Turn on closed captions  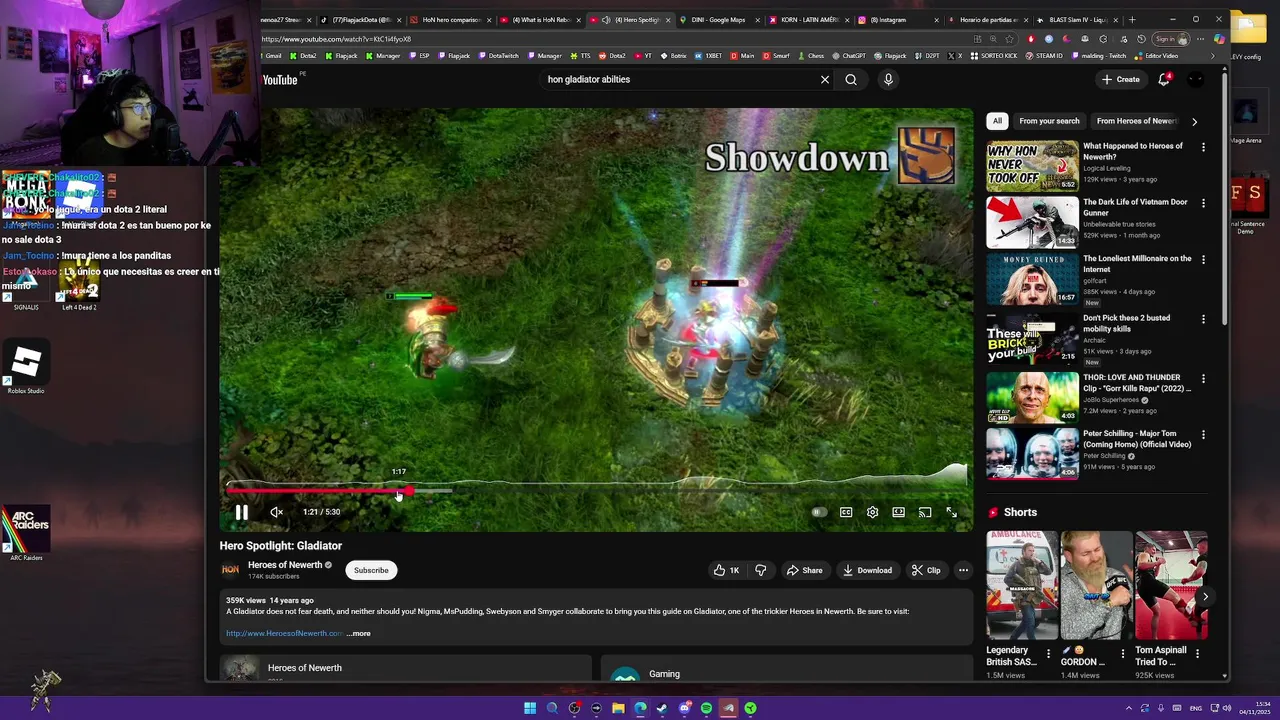coord(846,512)
